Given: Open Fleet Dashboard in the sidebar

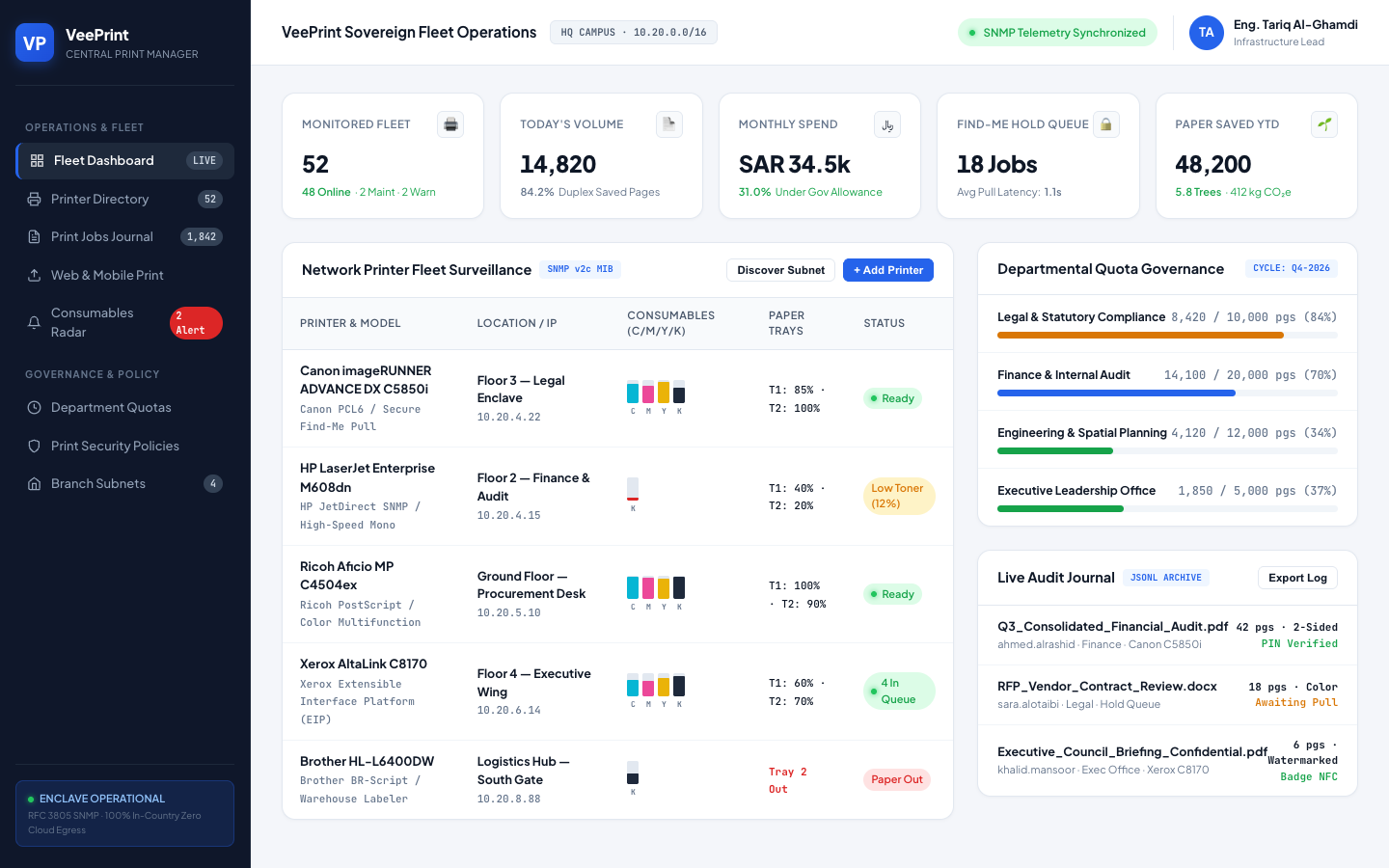Looking at the screenshot, I should [x=124, y=160].
